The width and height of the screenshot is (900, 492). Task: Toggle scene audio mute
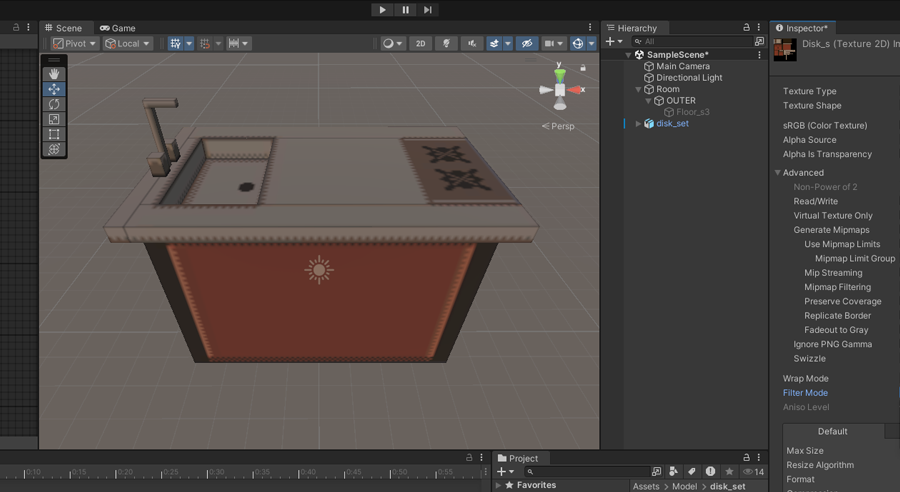point(472,44)
